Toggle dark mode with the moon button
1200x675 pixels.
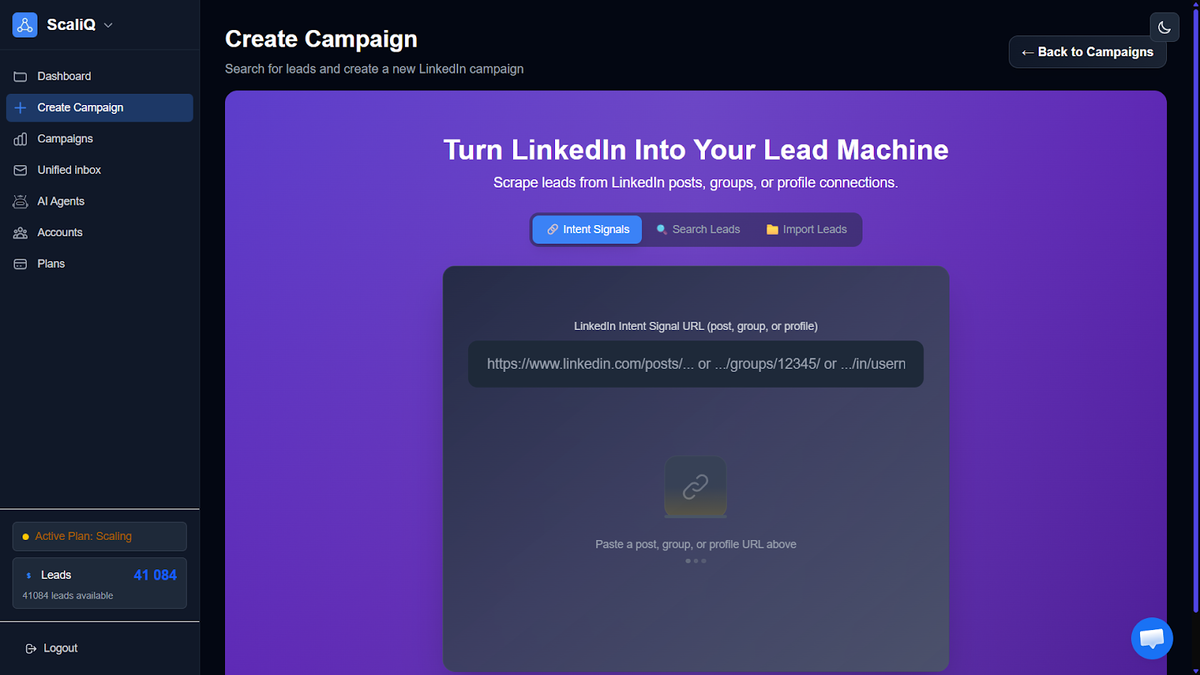(x=1163, y=26)
